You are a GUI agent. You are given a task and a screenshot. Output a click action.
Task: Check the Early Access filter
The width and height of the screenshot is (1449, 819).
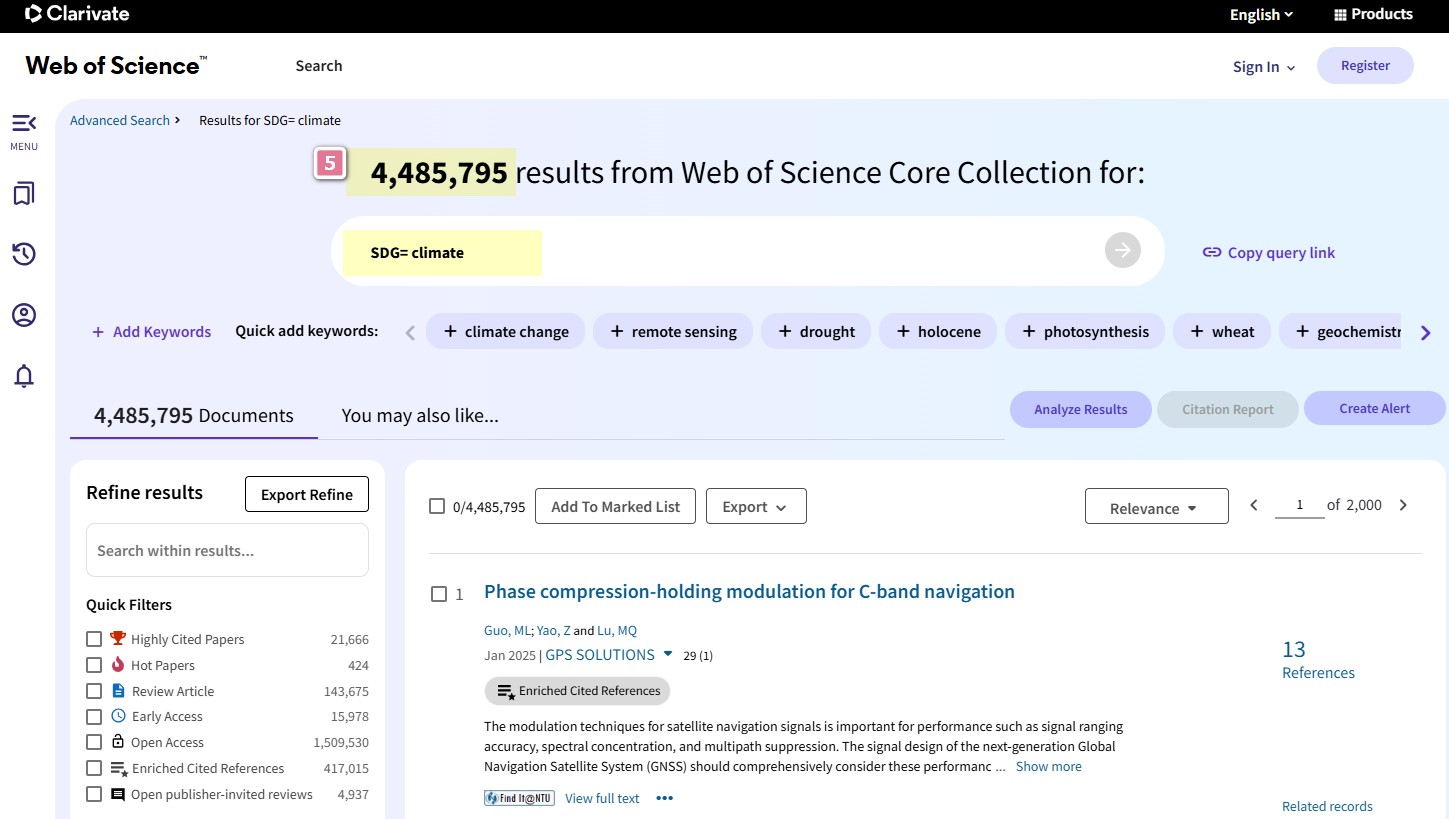94,717
